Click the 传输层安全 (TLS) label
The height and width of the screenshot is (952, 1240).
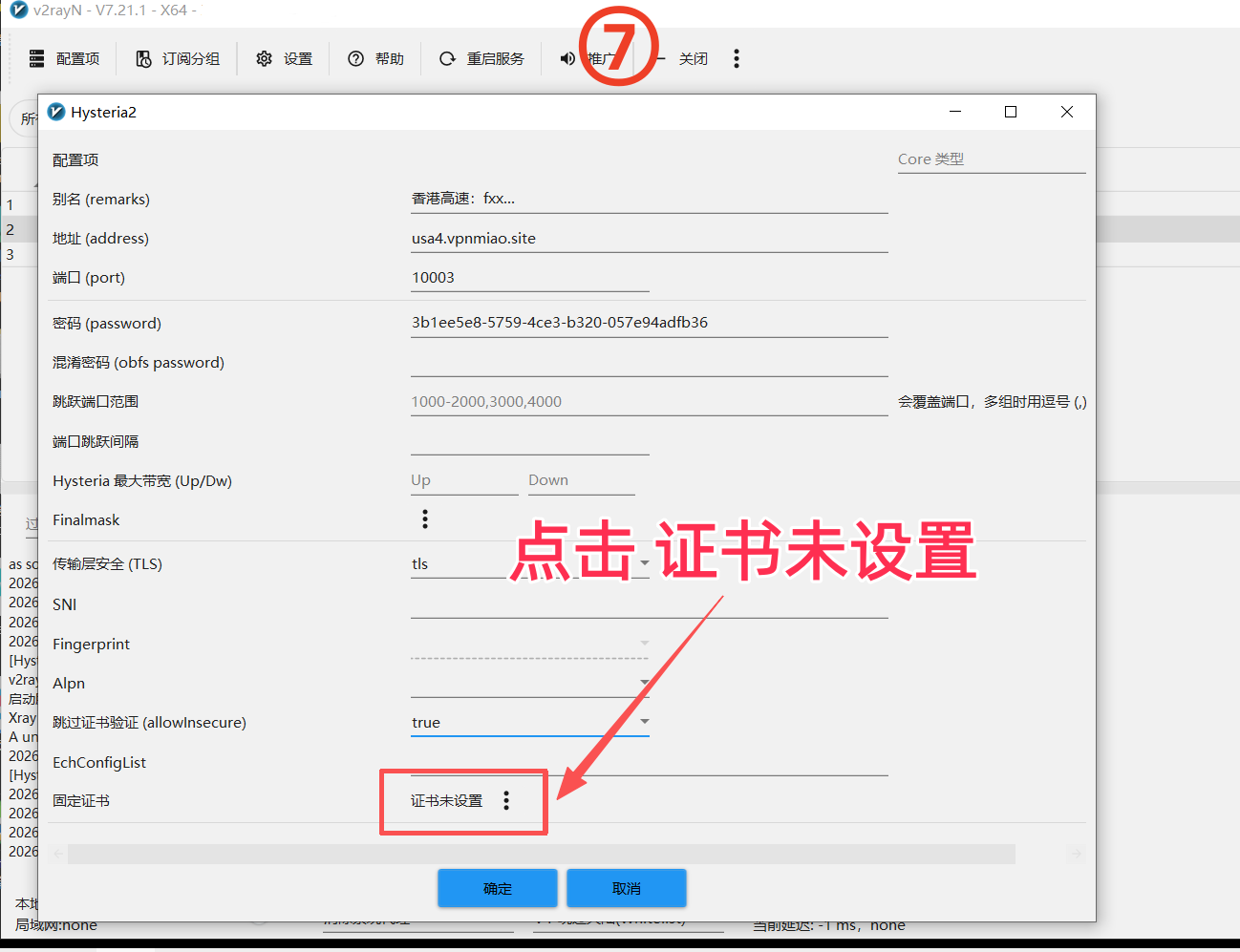(x=108, y=564)
